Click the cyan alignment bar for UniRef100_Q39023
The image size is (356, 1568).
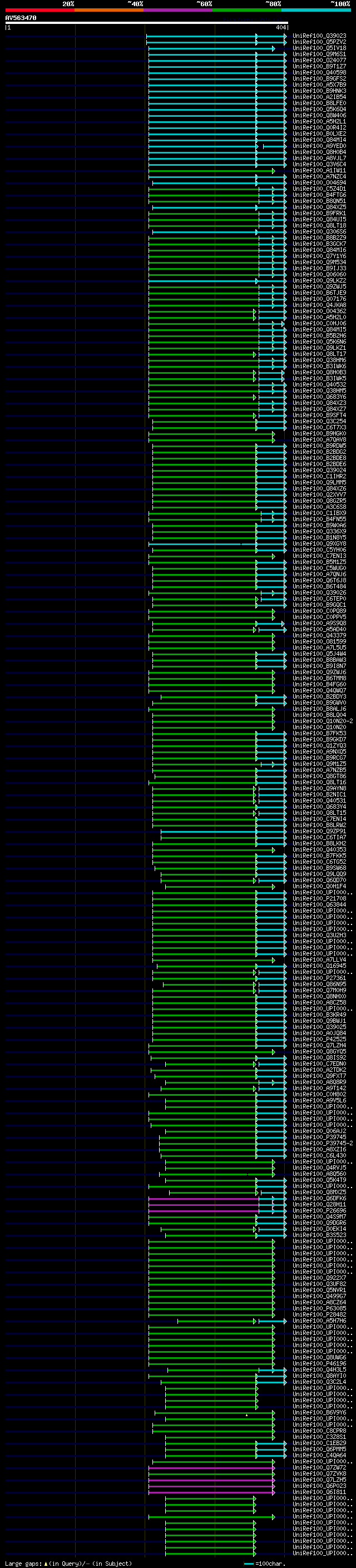pos(216,36)
